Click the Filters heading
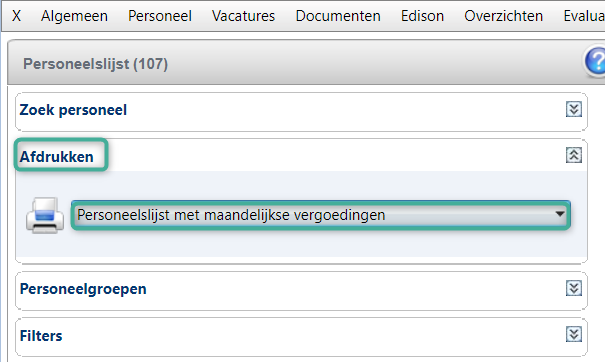The height and width of the screenshot is (362, 605). click(41, 336)
